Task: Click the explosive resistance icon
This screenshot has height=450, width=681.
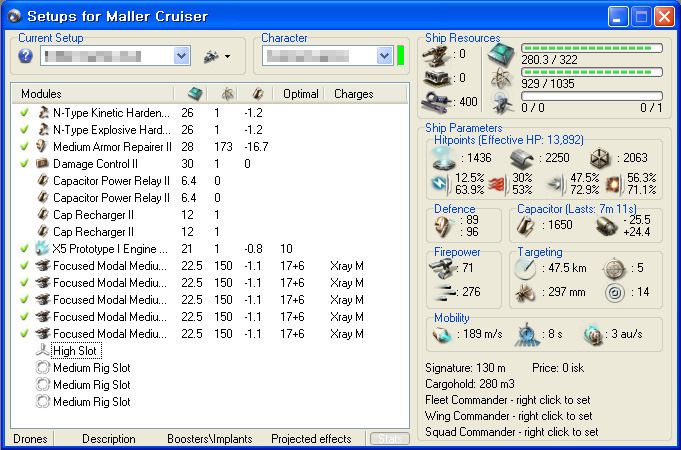Action: pos(615,184)
